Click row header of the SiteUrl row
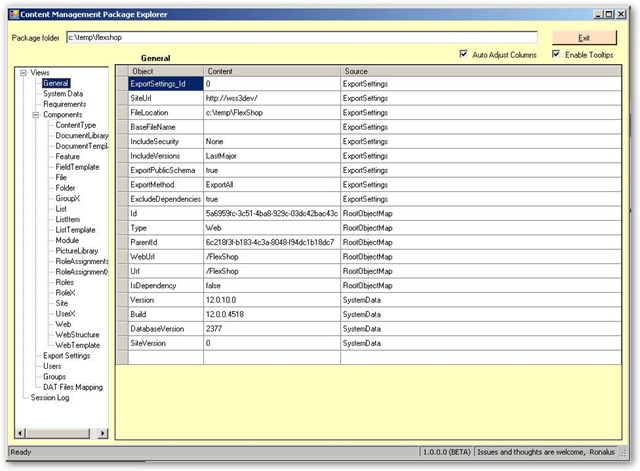 pos(122,98)
